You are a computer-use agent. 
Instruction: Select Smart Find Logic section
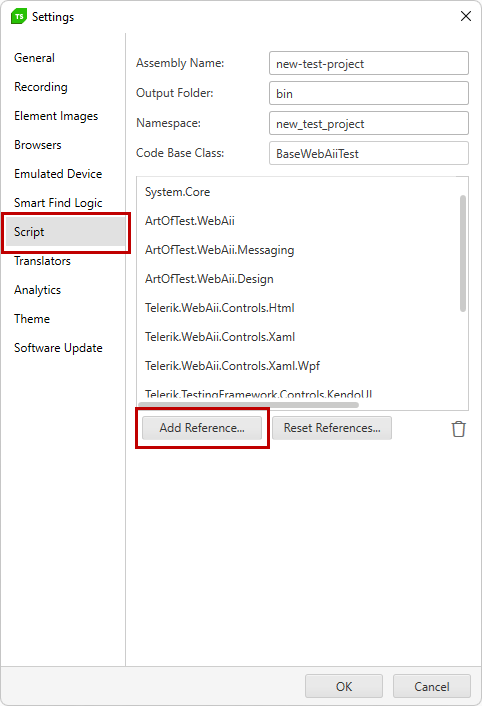(58, 203)
